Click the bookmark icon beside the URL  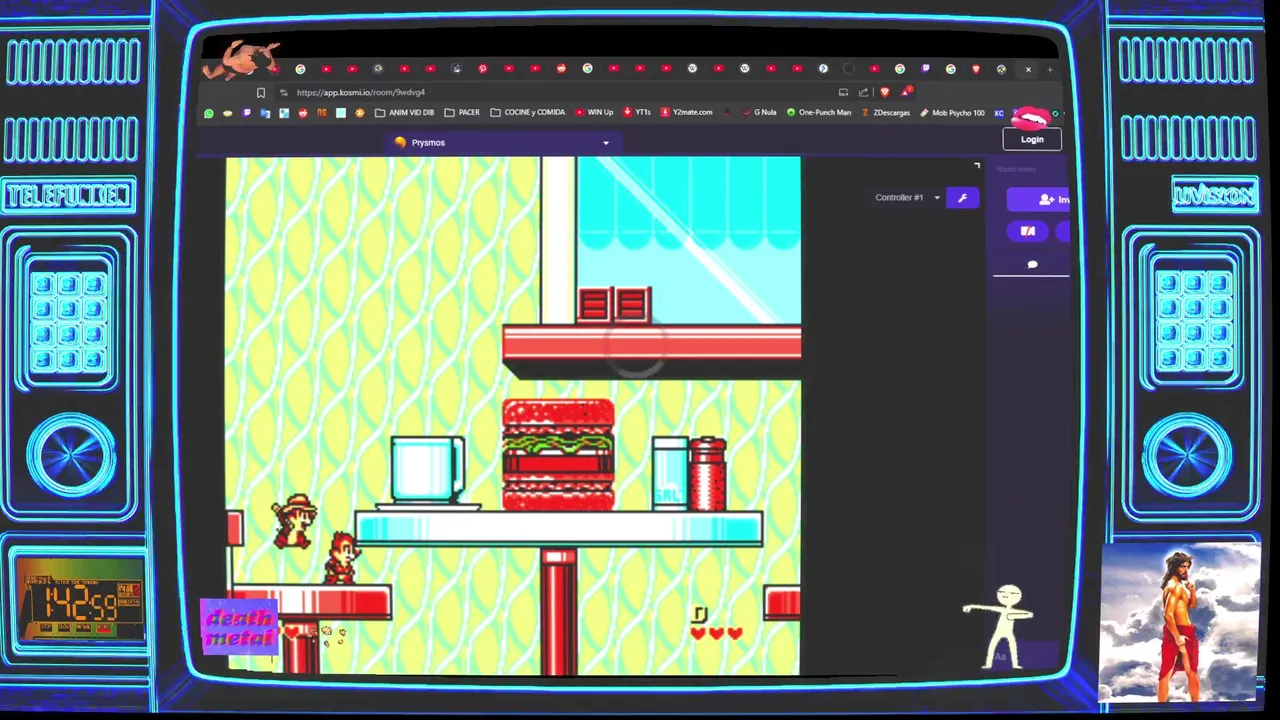261,93
